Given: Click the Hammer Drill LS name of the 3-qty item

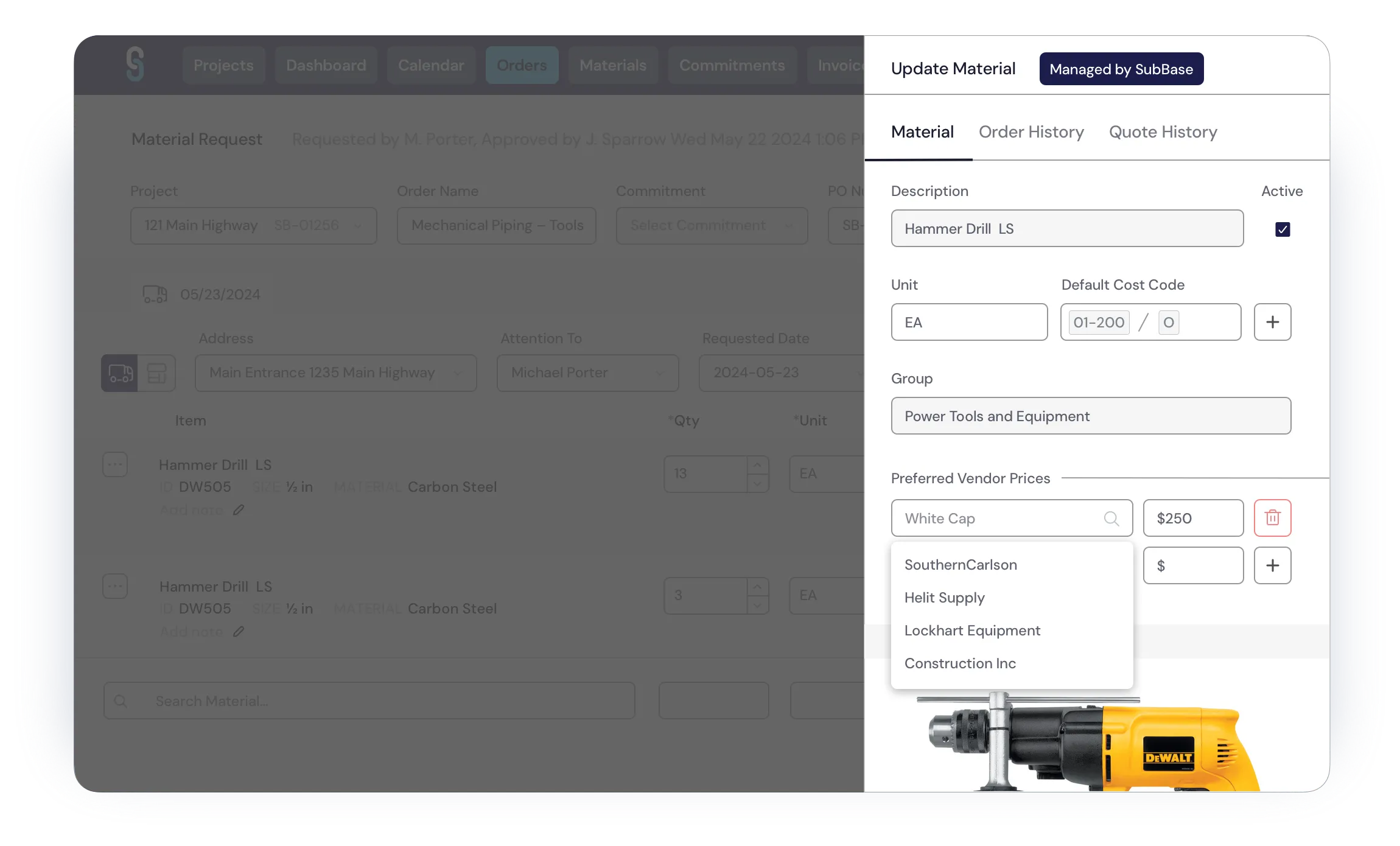Looking at the screenshot, I should click(x=215, y=587).
